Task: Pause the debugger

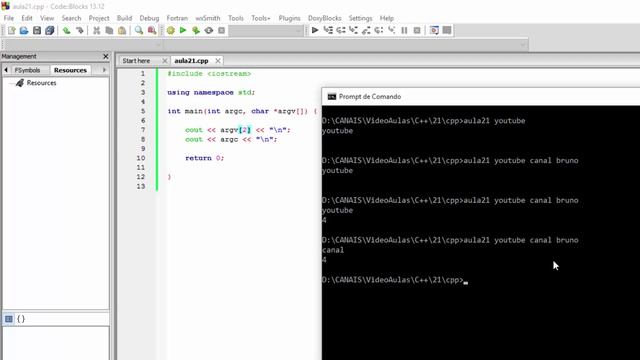Action: [404, 30]
